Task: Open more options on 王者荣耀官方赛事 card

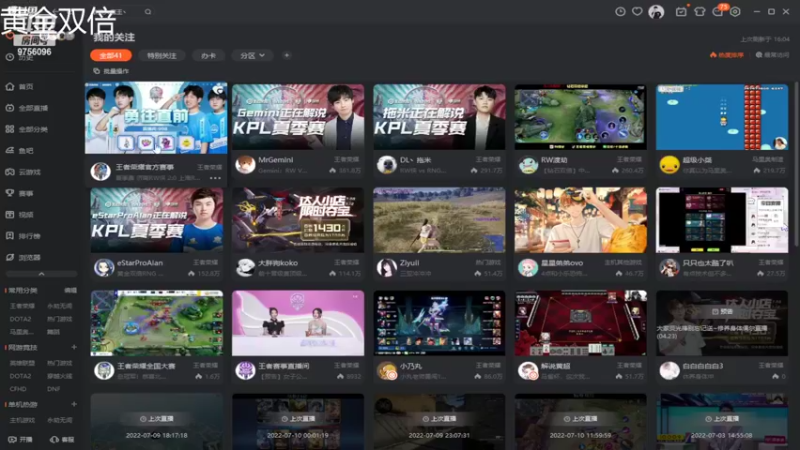Action: pos(215,178)
